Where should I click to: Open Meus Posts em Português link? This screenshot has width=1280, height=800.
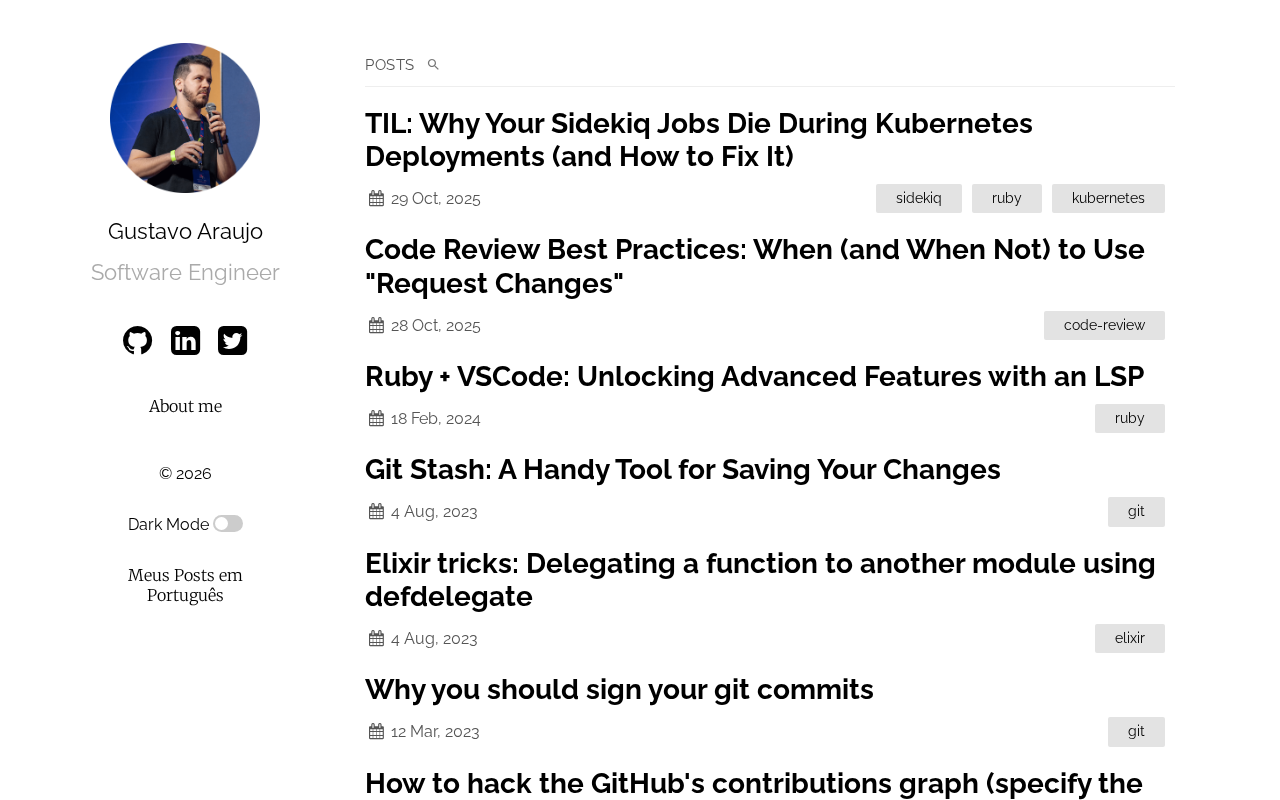point(185,585)
